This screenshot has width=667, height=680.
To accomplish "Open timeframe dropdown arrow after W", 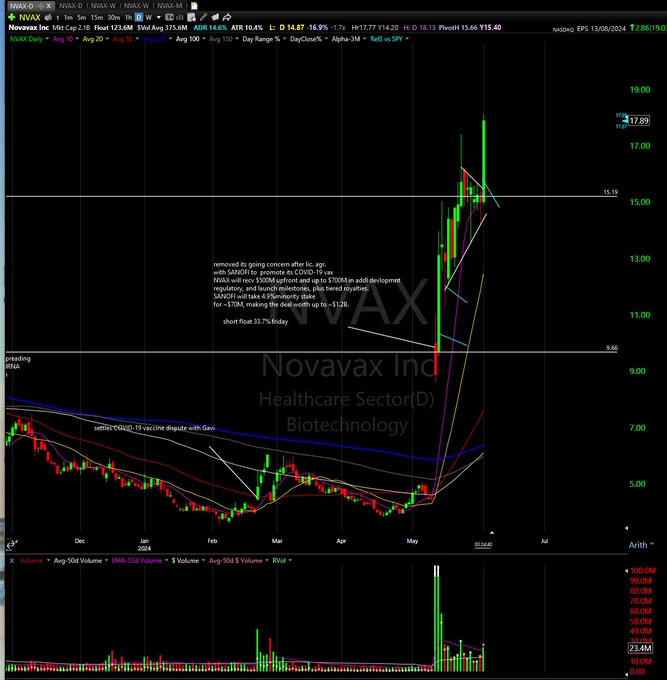I will (x=159, y=17).
